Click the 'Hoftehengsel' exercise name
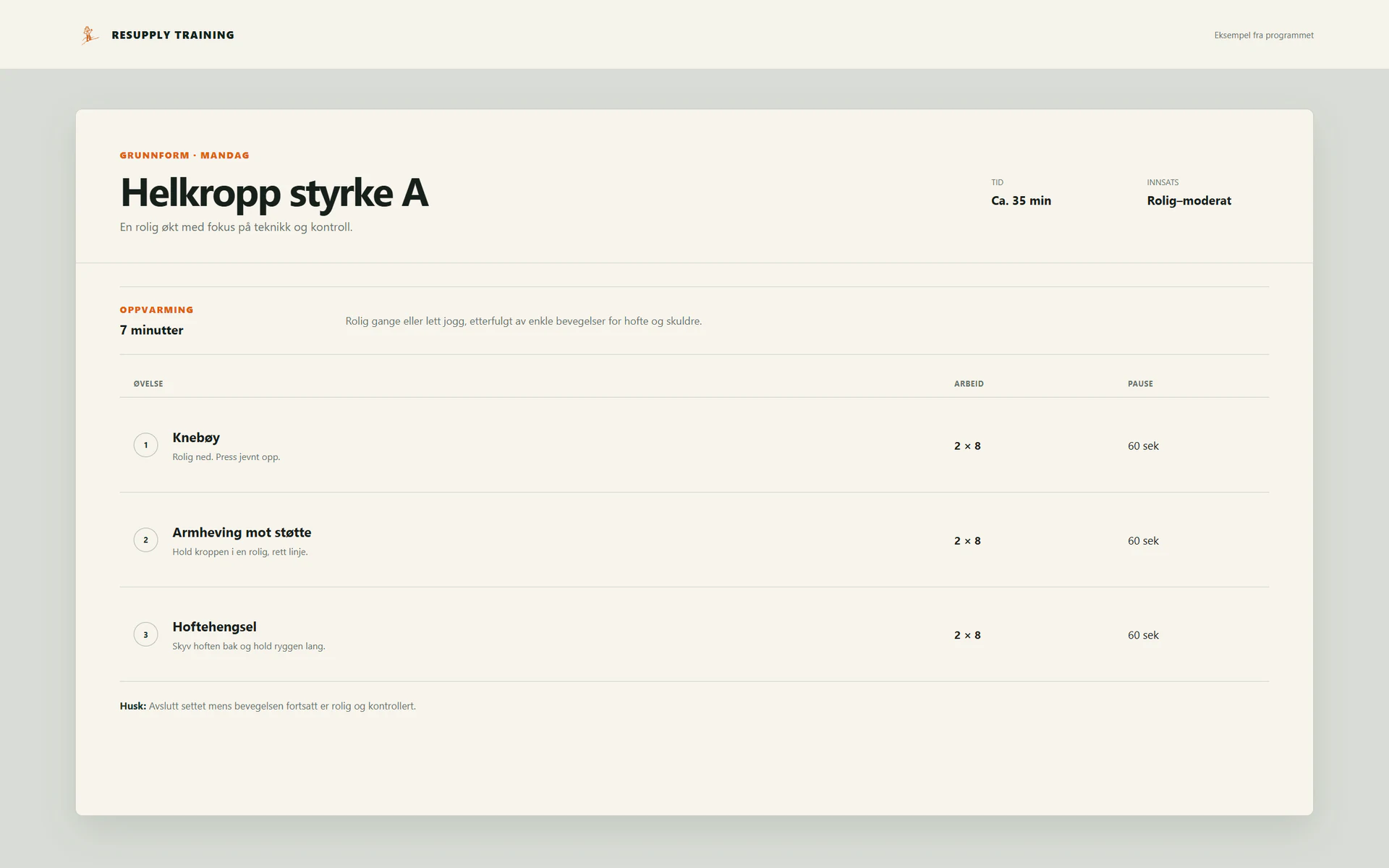Viewport: 1389px width, 868px height. click(x=214, y=627)
